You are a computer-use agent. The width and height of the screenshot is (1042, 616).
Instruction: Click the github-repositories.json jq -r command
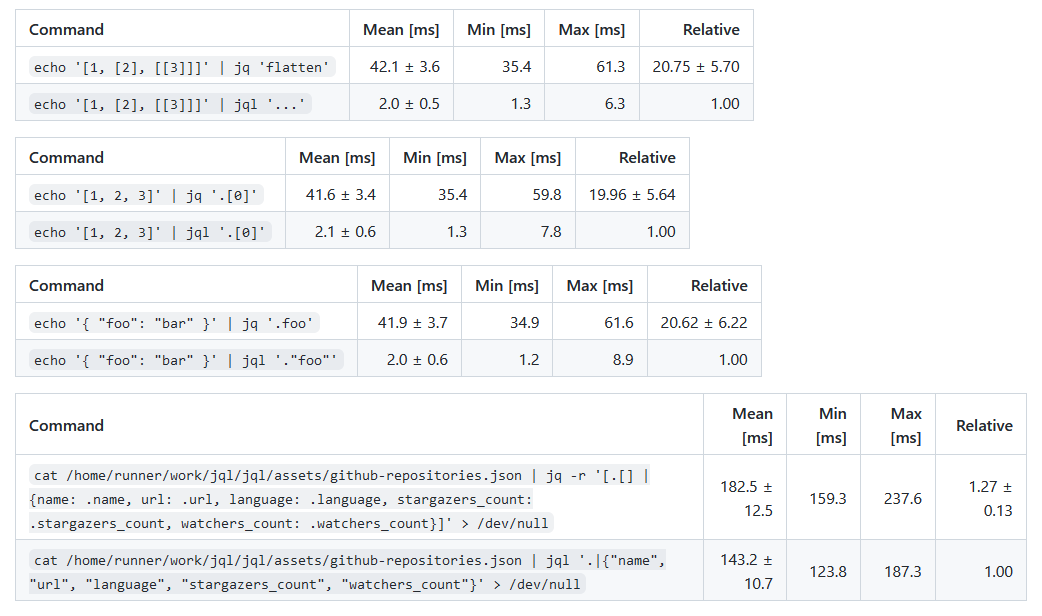[x=340, y=499]
